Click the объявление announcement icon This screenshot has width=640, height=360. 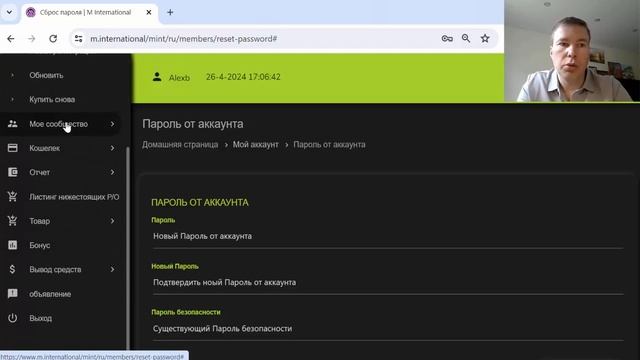13,293
